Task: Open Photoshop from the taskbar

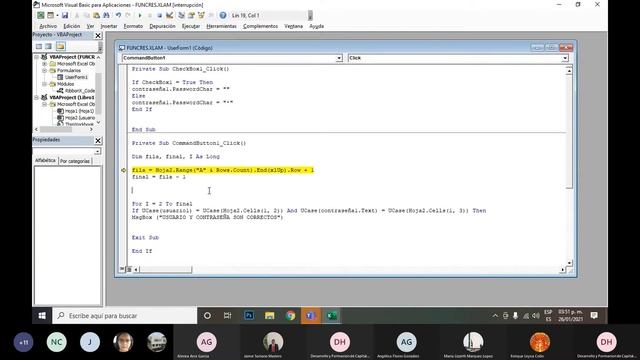Action: point(249,316)
